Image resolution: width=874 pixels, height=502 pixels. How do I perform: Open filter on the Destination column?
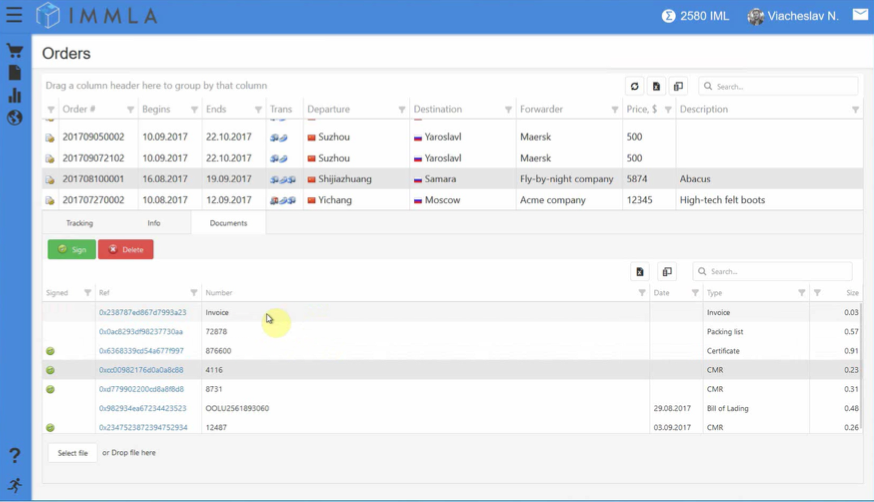[x=508, y=110]
